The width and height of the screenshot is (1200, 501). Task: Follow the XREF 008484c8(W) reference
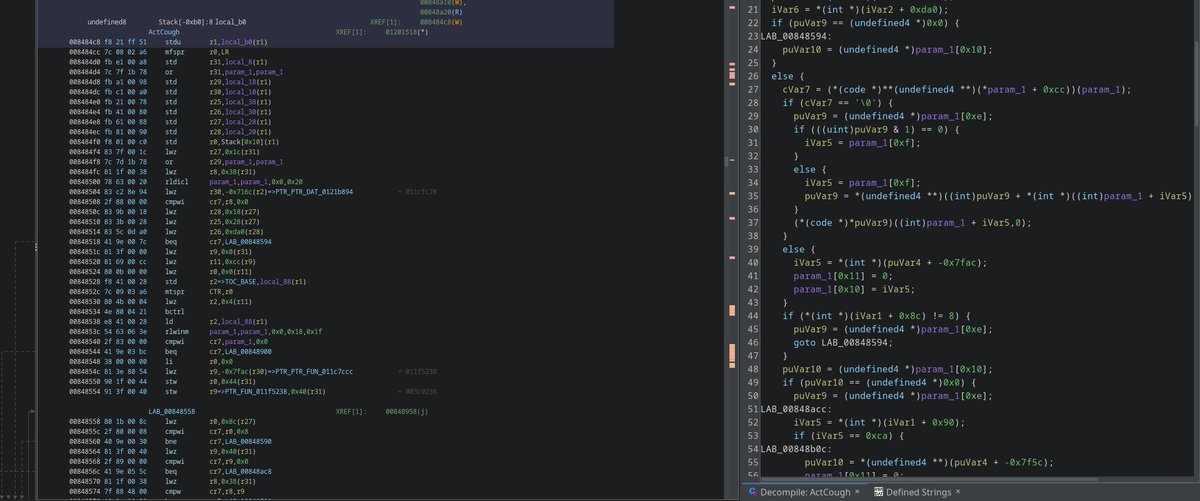coord(441,21)
